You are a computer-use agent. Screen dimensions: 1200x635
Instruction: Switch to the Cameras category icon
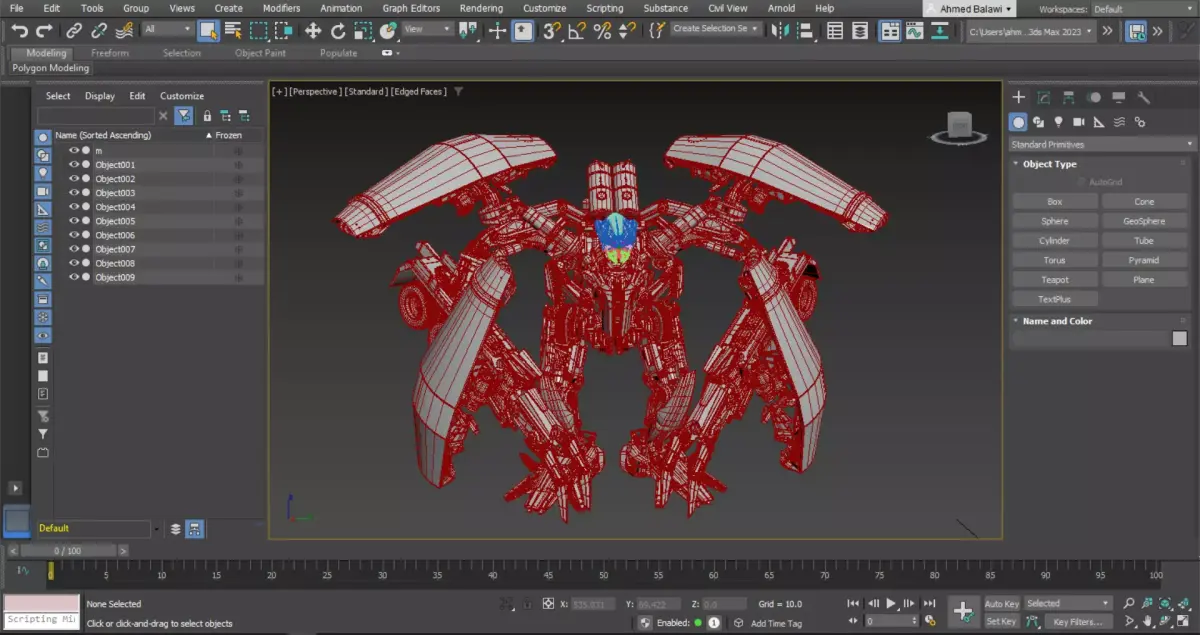point(1078,122)
